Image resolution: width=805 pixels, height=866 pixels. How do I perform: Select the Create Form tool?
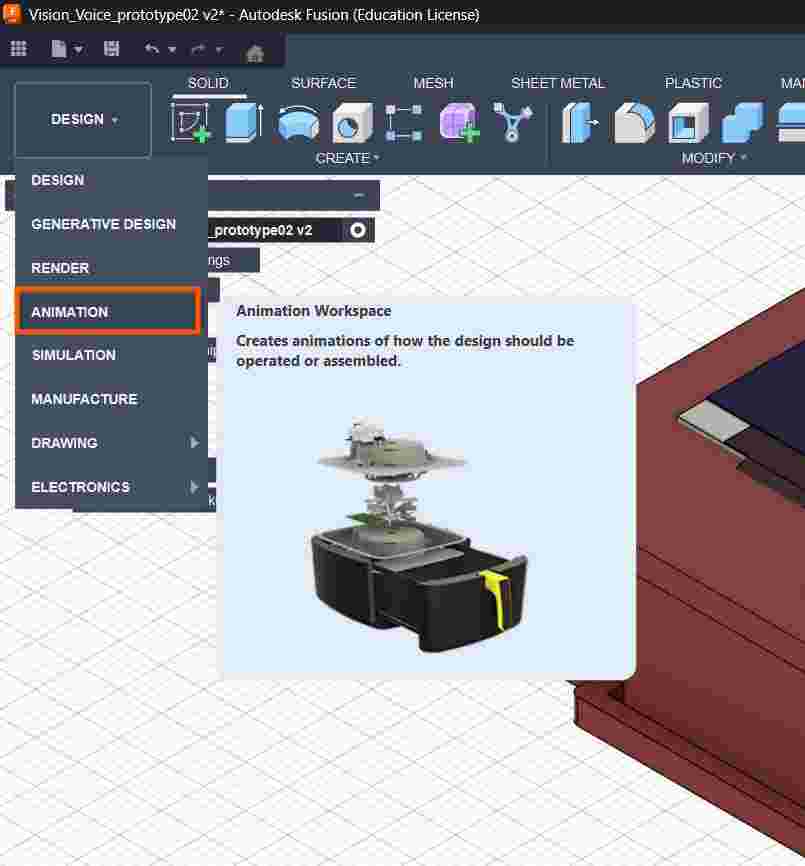(459, 123)
